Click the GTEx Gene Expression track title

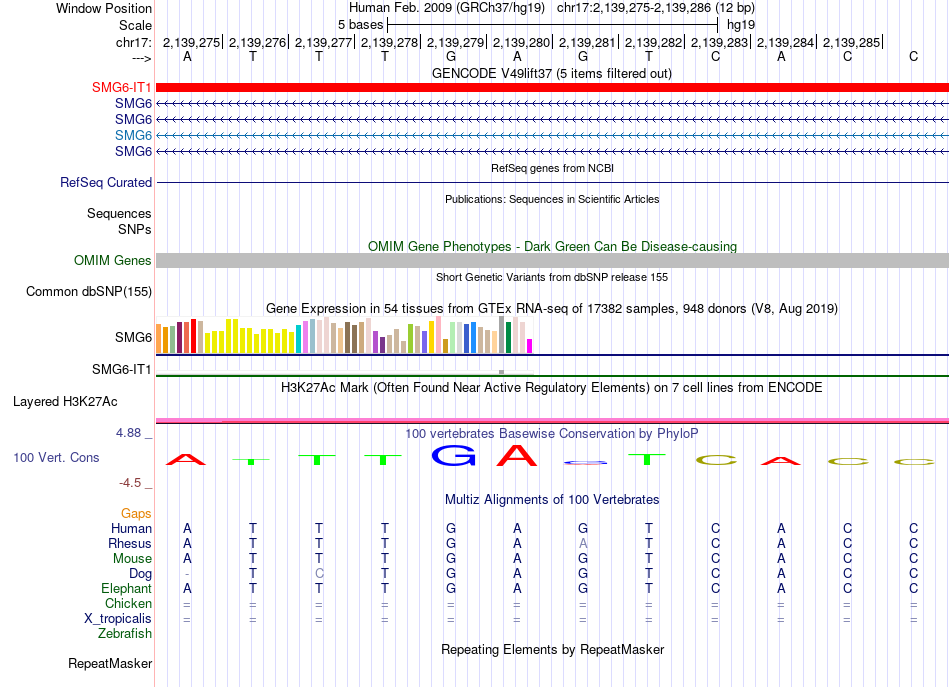[x=552, y=308]
